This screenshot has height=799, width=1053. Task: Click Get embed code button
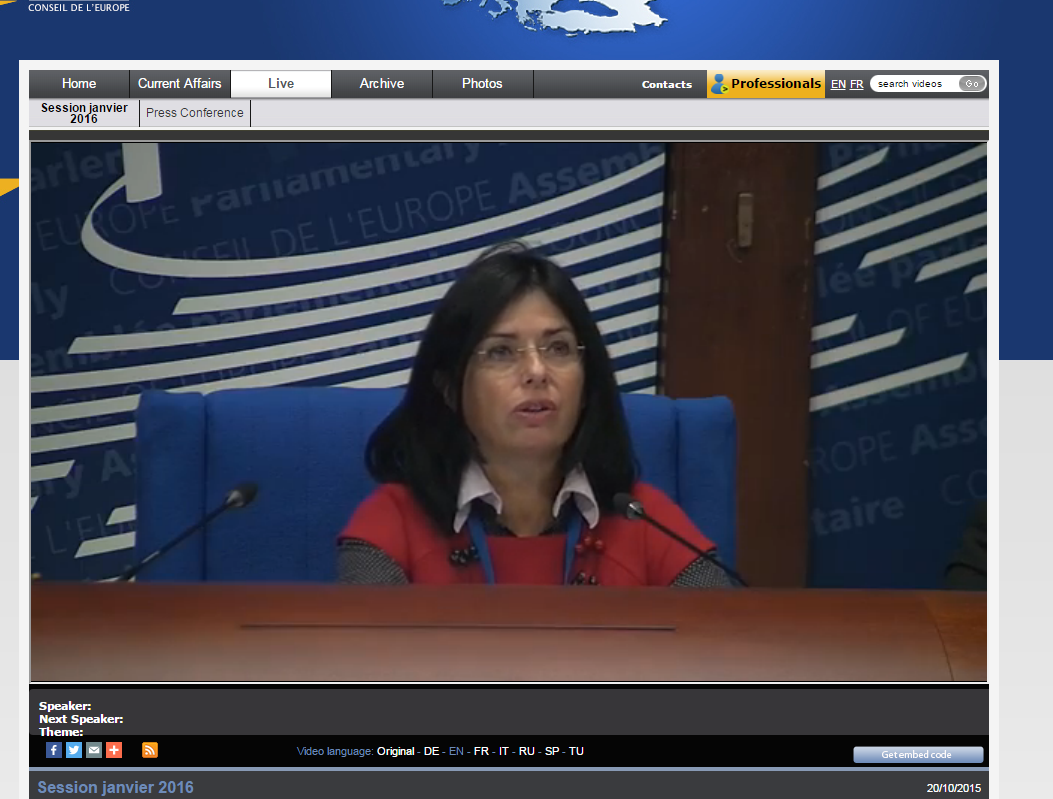917,755
